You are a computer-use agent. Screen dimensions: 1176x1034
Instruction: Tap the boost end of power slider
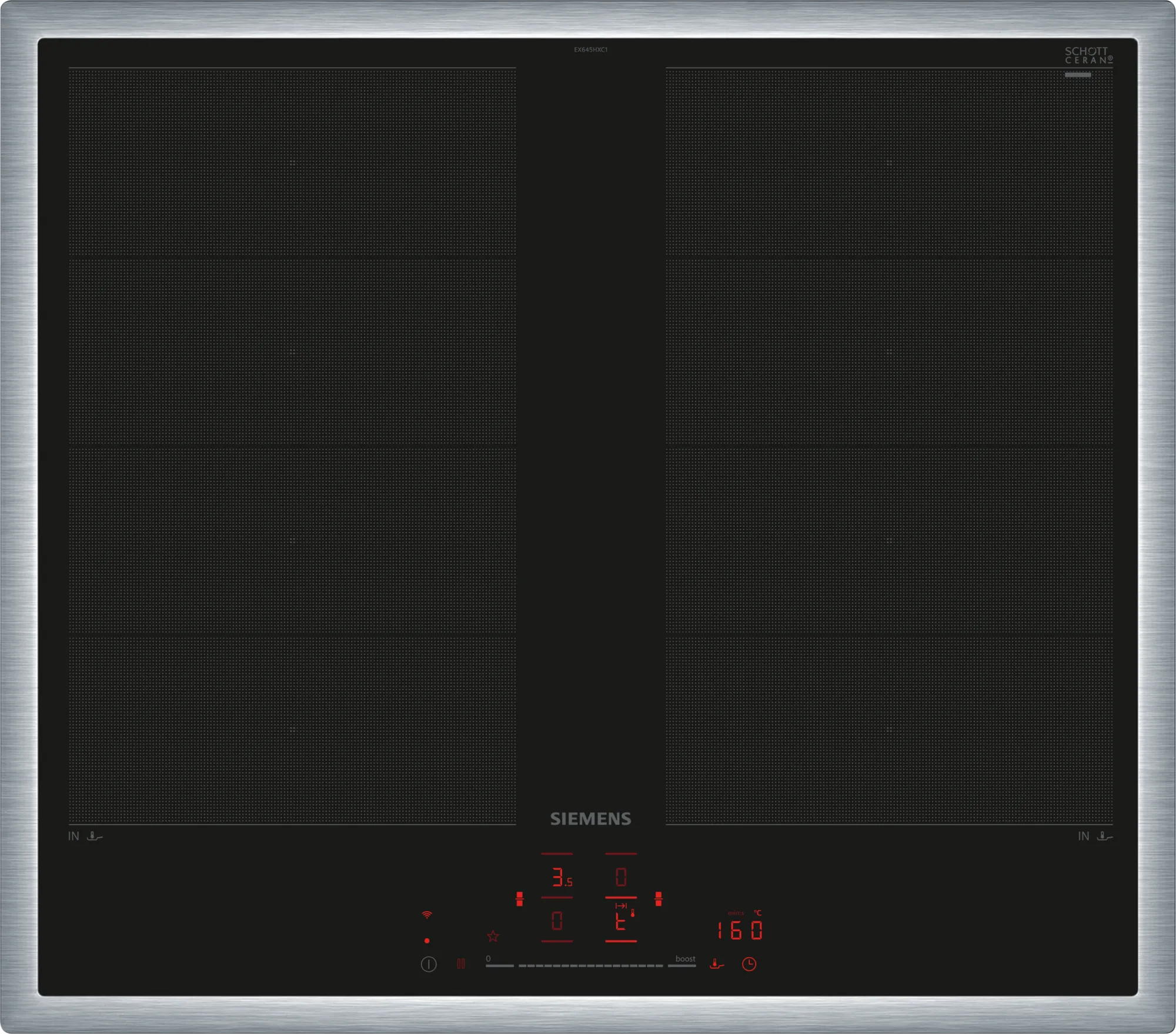(682, 965)
